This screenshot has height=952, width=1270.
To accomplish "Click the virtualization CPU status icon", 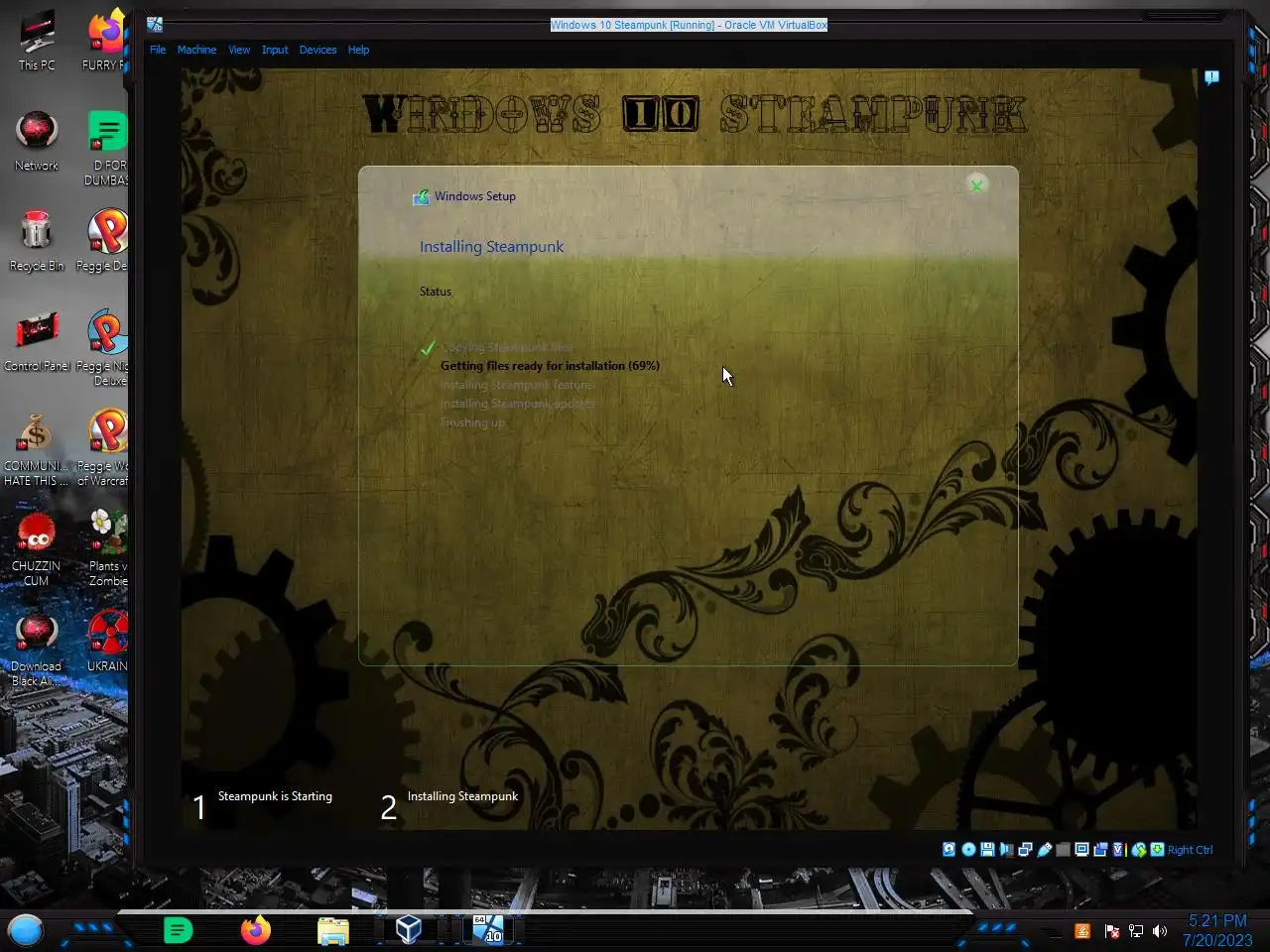I will [x=1119, y=850].
